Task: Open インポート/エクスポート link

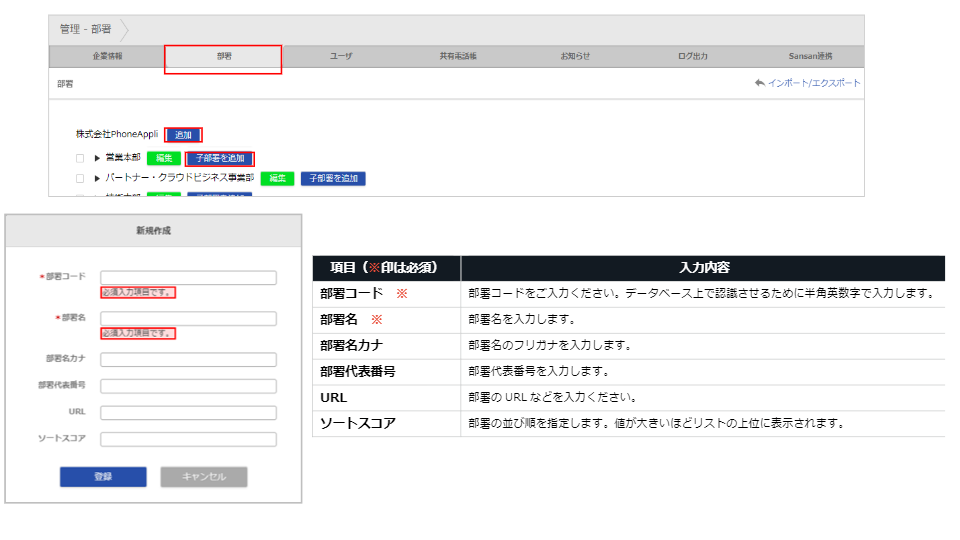Action: 814,83
